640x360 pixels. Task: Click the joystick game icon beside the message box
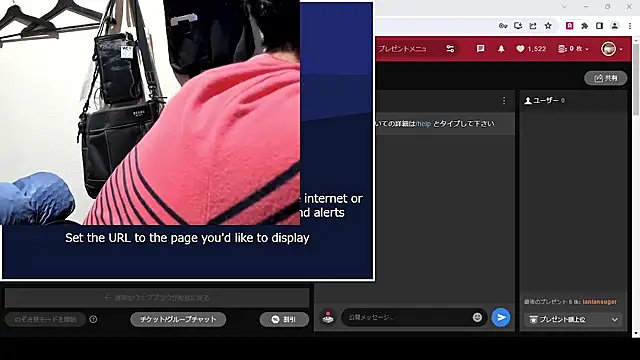click(328, 318)
